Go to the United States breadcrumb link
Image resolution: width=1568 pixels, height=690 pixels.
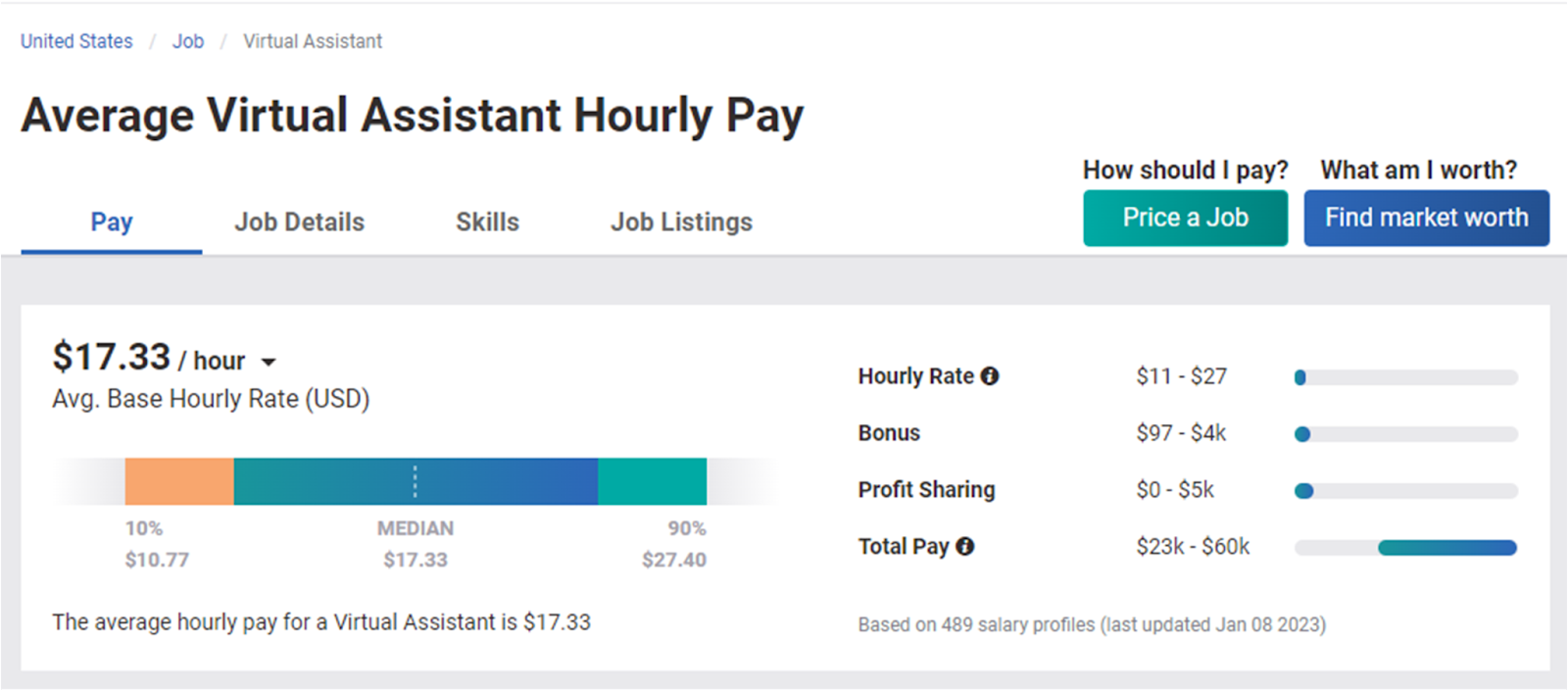(76, 41)
